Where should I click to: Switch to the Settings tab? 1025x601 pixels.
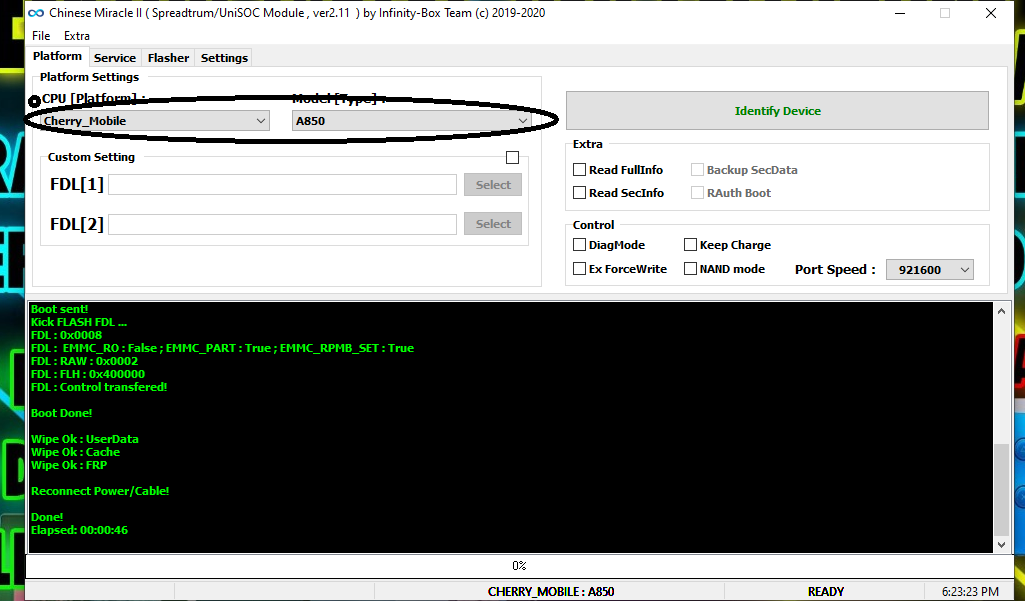click(x=224, y=58)
